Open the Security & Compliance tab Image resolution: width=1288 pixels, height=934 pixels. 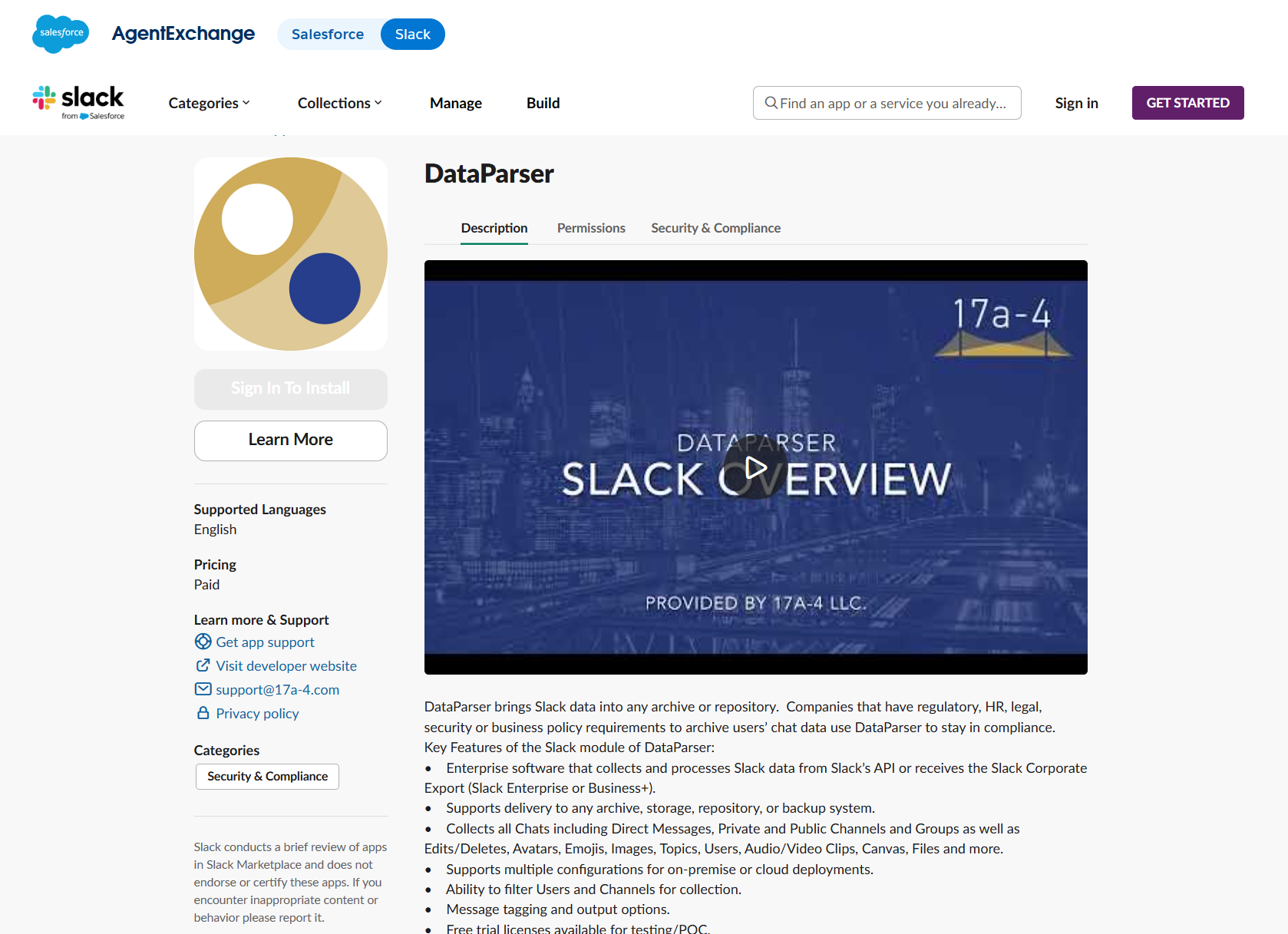coord(715,228)
